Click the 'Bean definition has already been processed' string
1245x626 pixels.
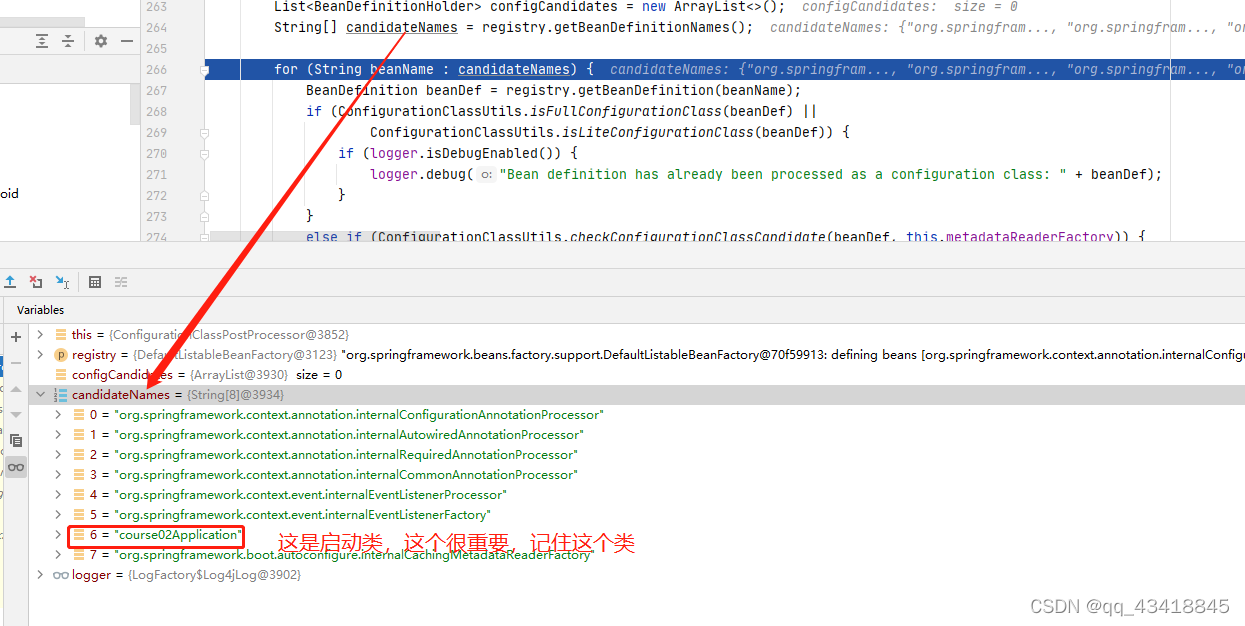pyautogui.click(x=783, y=174)
